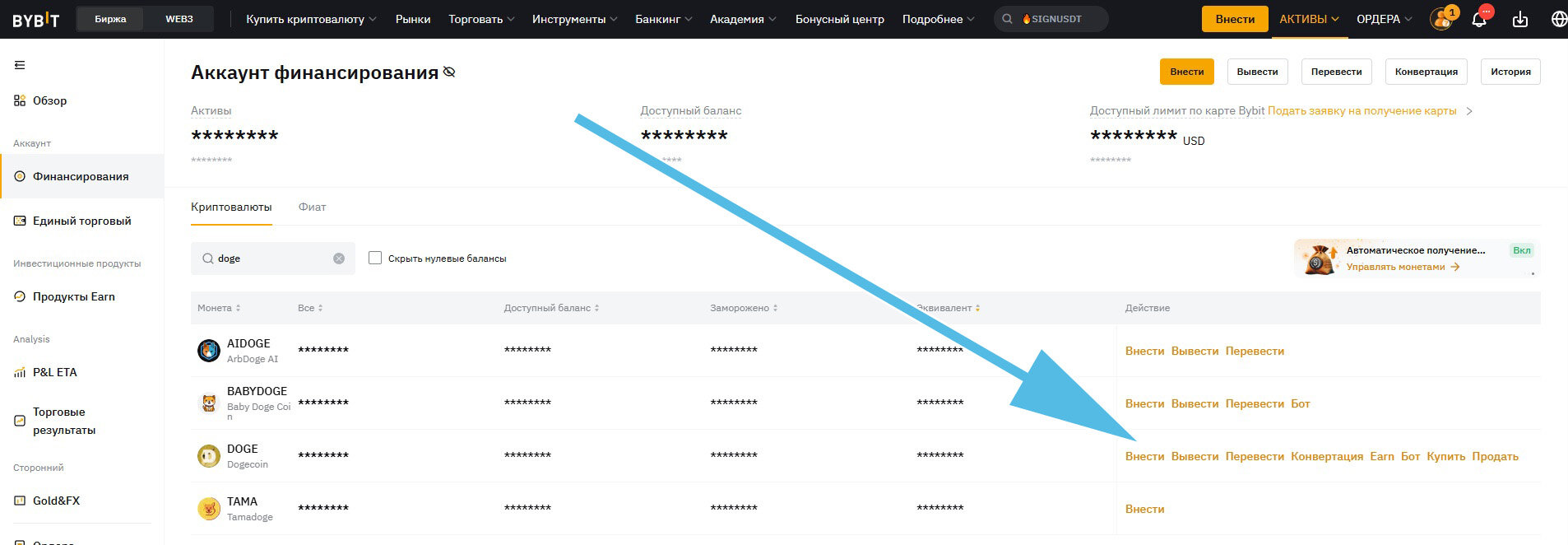Image resolution: width=1568 pixels, height=545 pixels.
Task: Click the search magnifier in top bar
Action: tap(1008, 19)
